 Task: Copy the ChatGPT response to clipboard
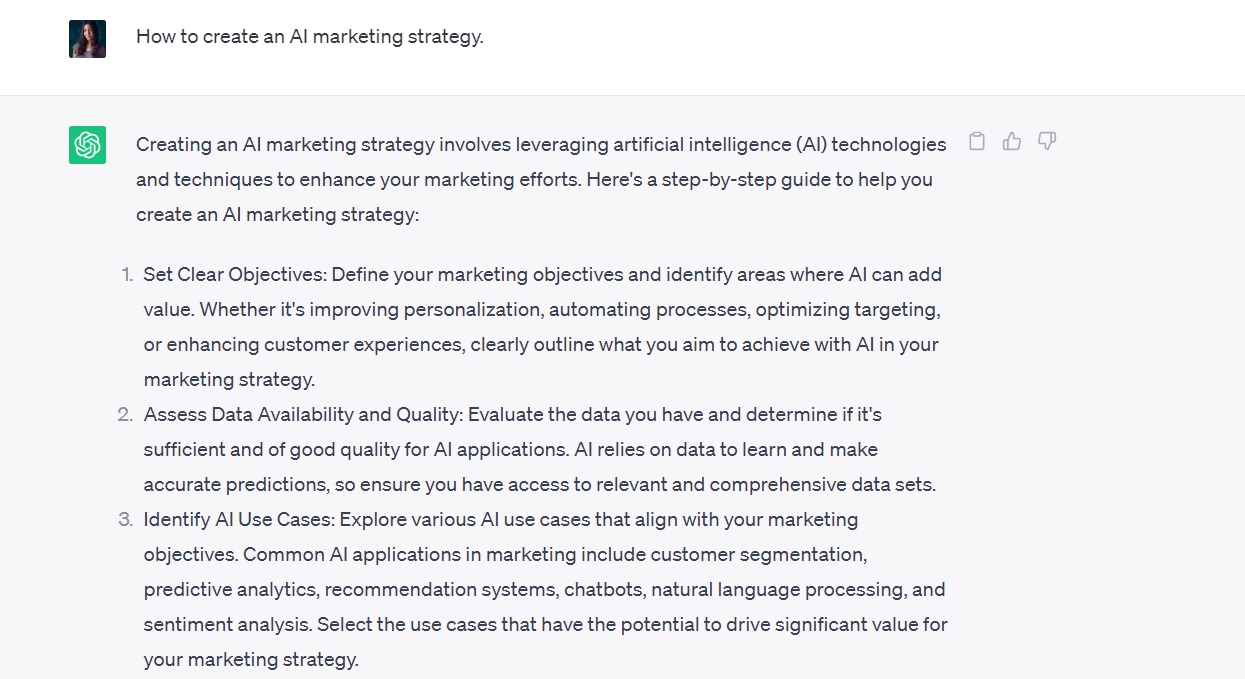(977, 142)
